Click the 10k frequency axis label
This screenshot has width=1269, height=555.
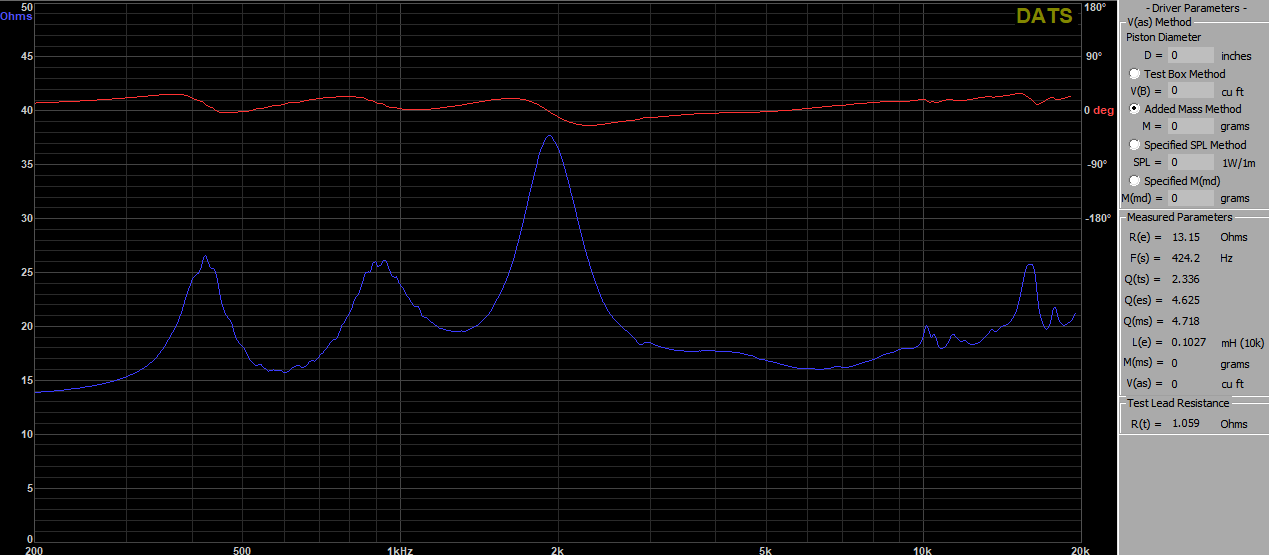[x=922, y=549]
